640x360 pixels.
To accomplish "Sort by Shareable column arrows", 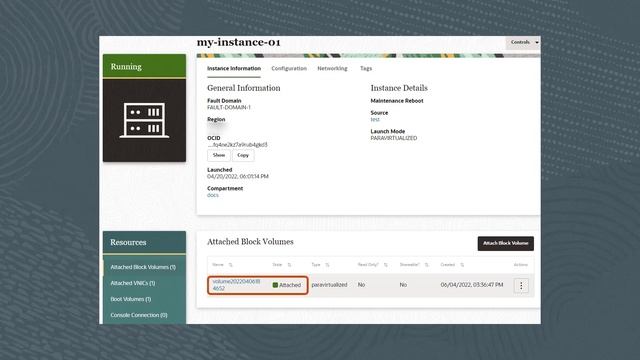I will [427, 265].
